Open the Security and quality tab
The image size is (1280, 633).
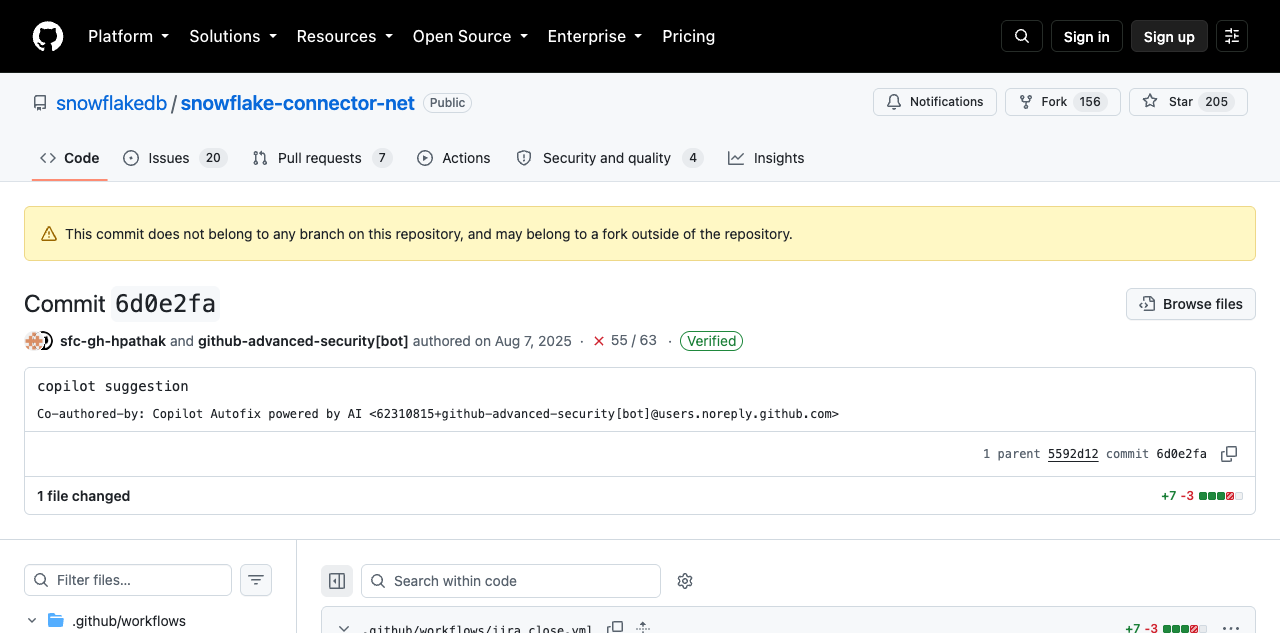610,158
